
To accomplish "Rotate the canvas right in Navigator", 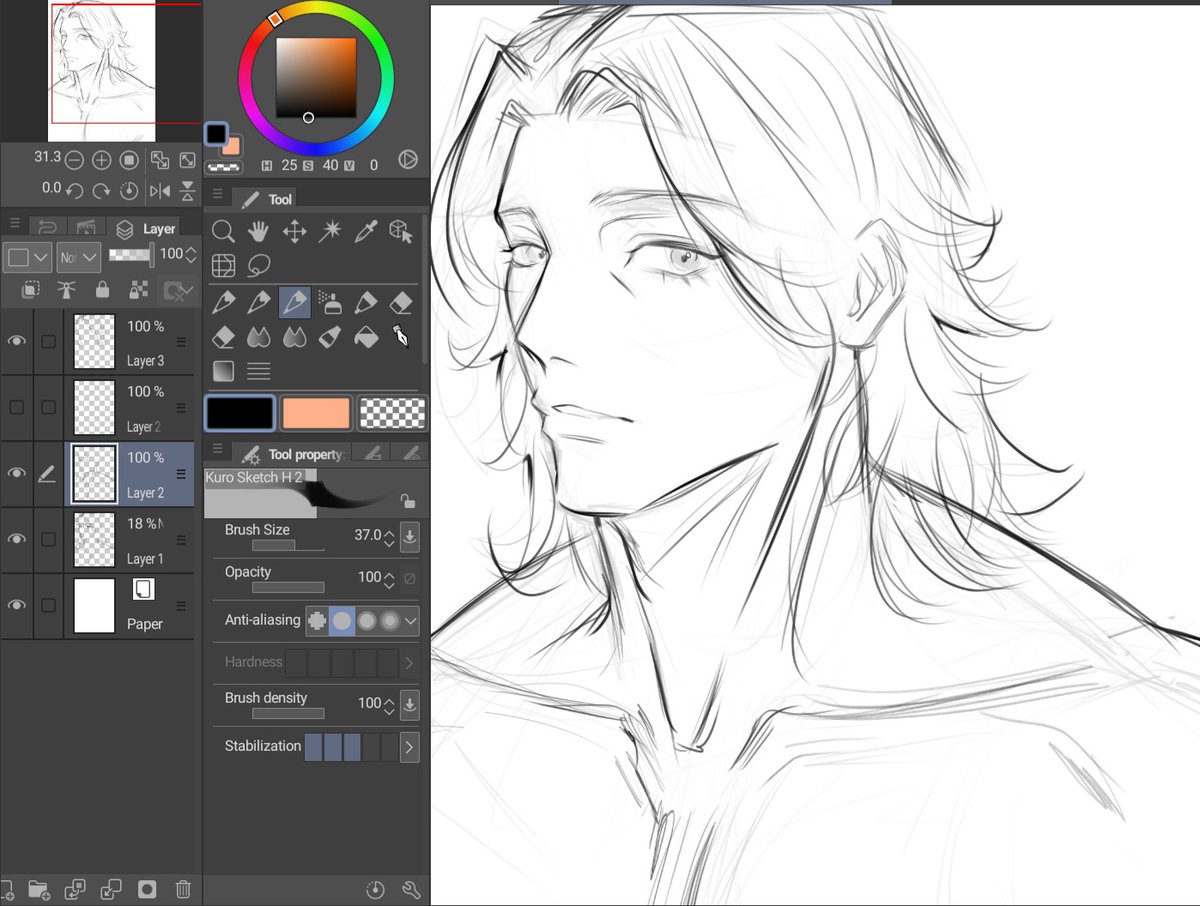I will pos(101,190).
